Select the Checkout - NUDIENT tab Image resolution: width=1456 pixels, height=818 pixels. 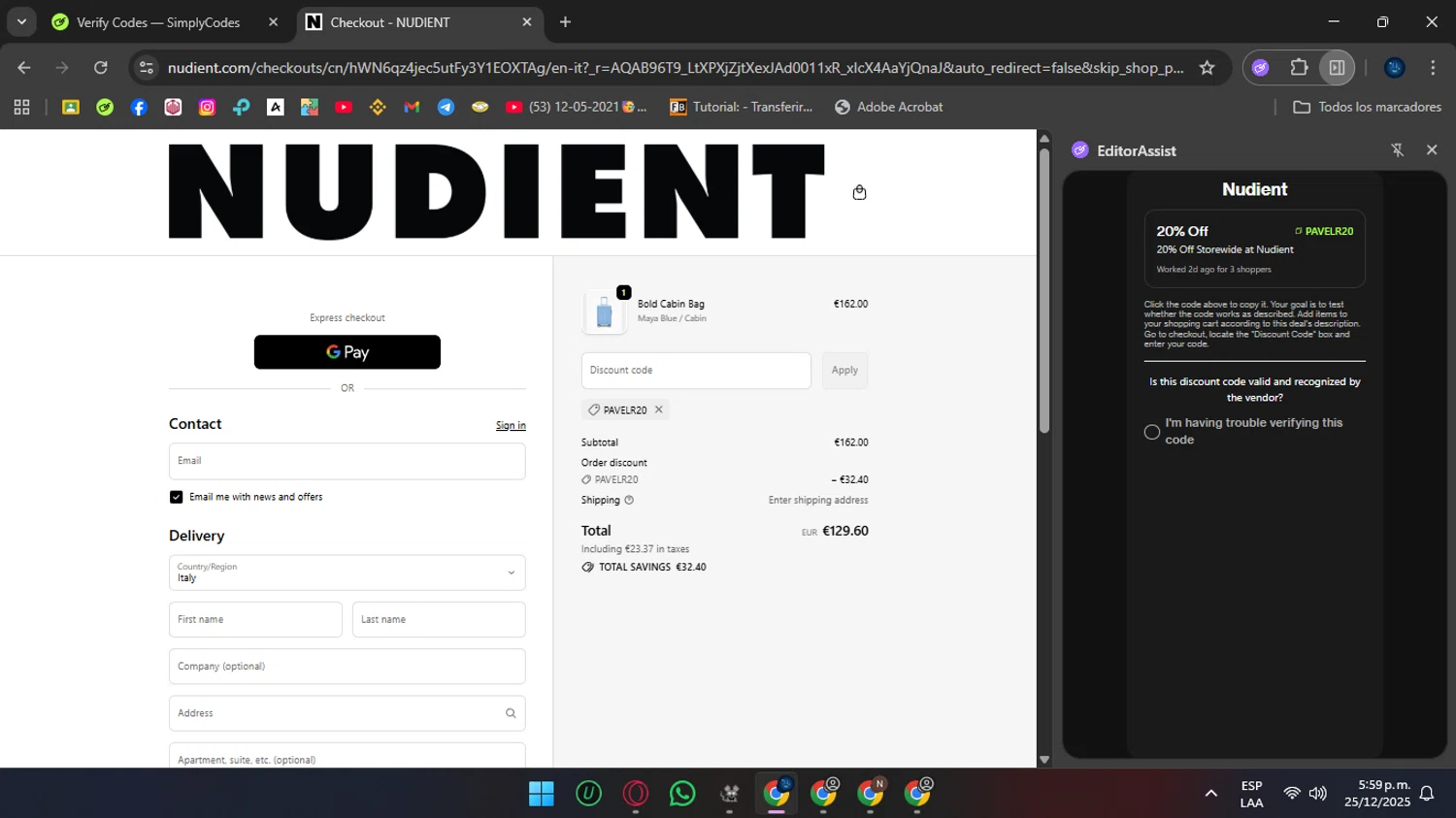pos(389,22)
